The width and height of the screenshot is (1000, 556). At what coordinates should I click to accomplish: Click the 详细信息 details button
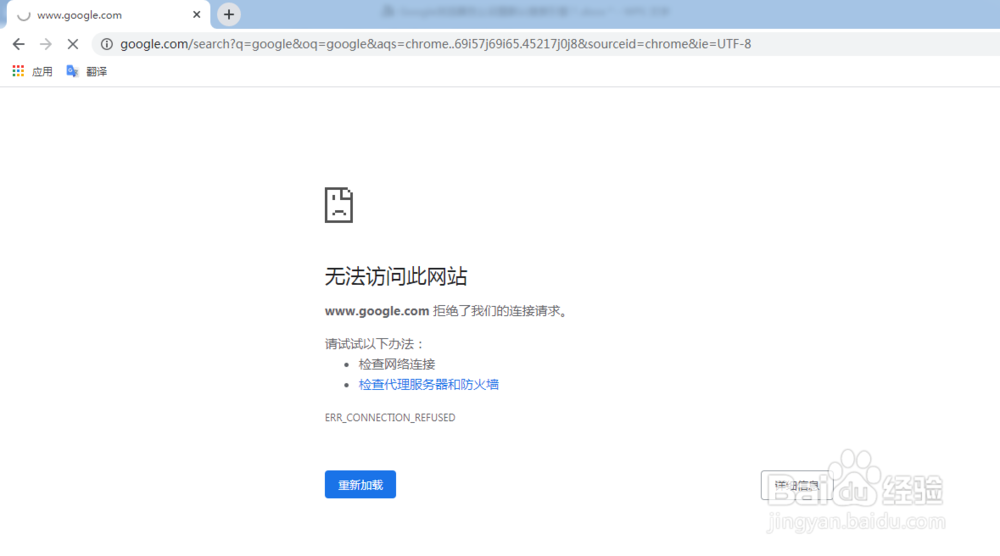797,485
